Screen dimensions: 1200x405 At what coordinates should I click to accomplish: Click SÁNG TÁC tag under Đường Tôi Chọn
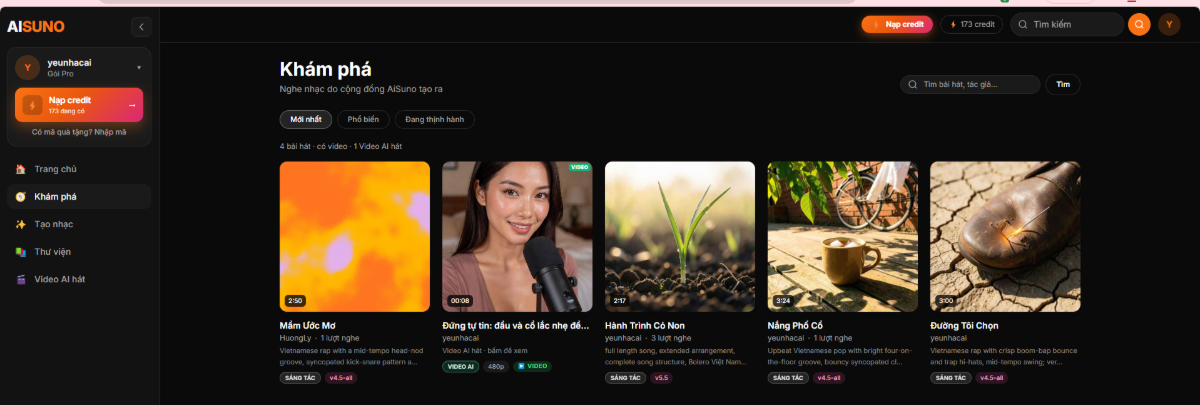[950, 378]
